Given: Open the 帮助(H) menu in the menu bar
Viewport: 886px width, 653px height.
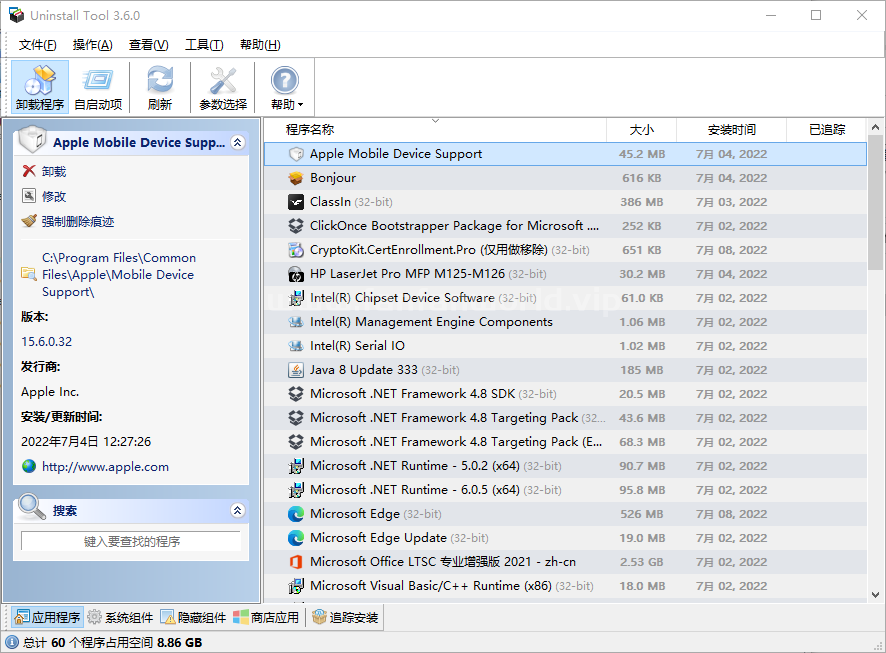Looking at the screenshot, I should click(260, 45).
